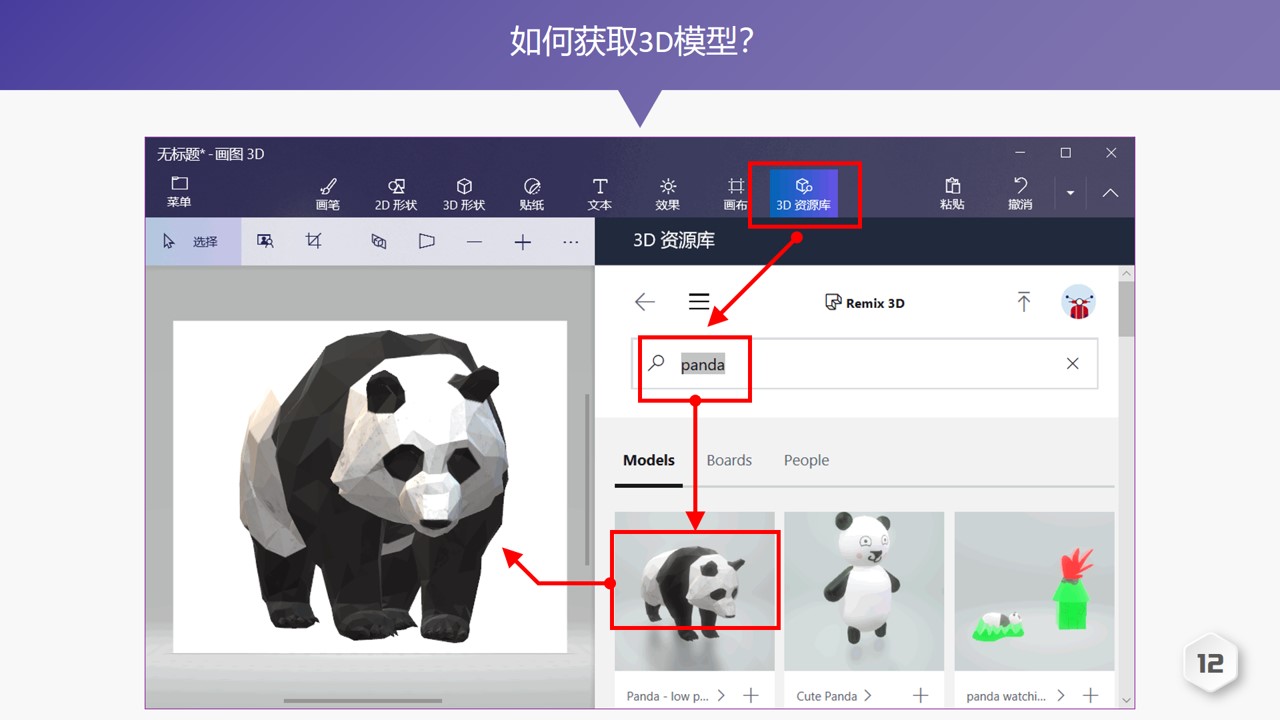Go back with the left arrow in Remix 3D
Viewport: 1280px width, 720px height.
coord(645,302)
